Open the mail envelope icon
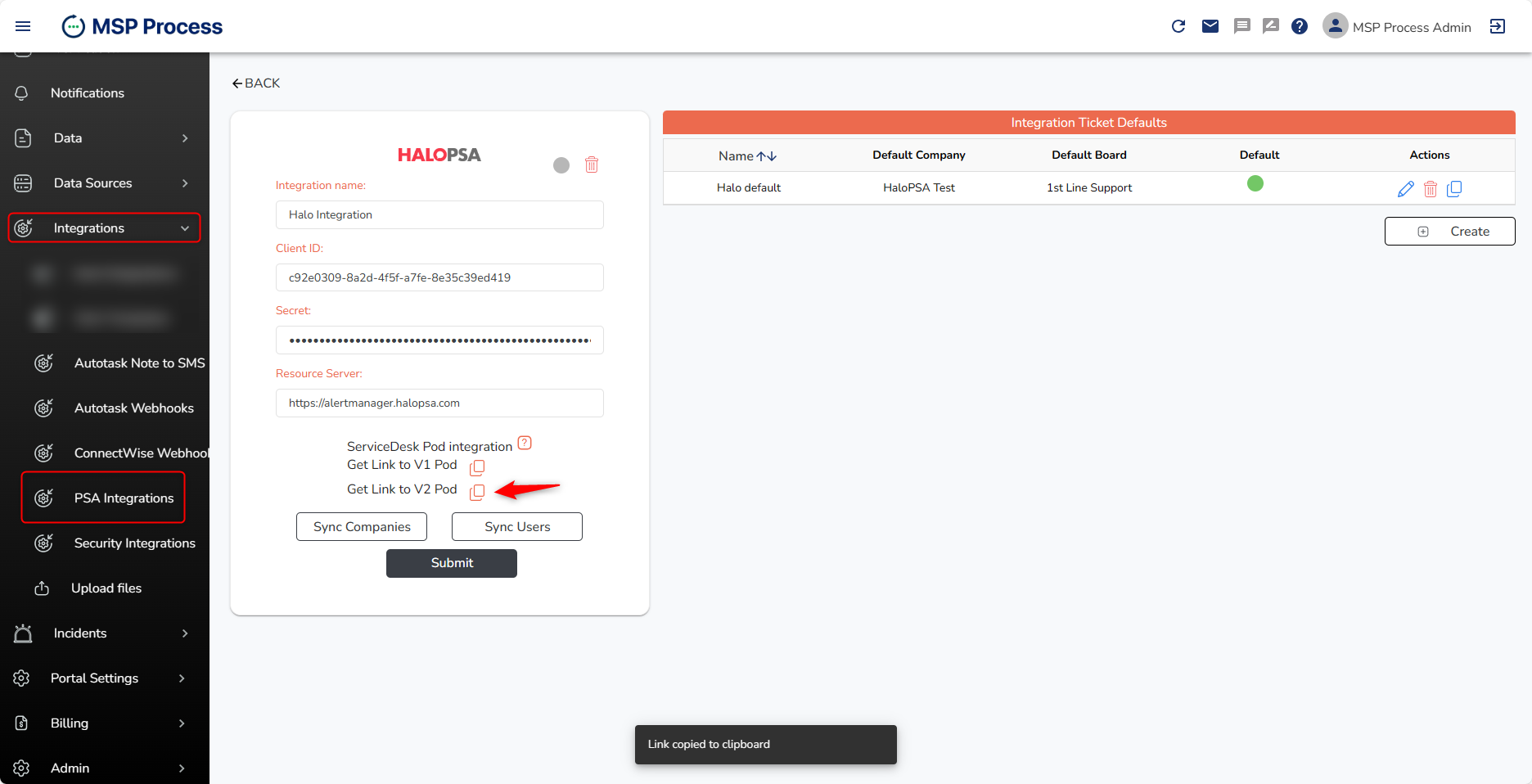This screenshot has height=784, width=1532. (1210, 26)
